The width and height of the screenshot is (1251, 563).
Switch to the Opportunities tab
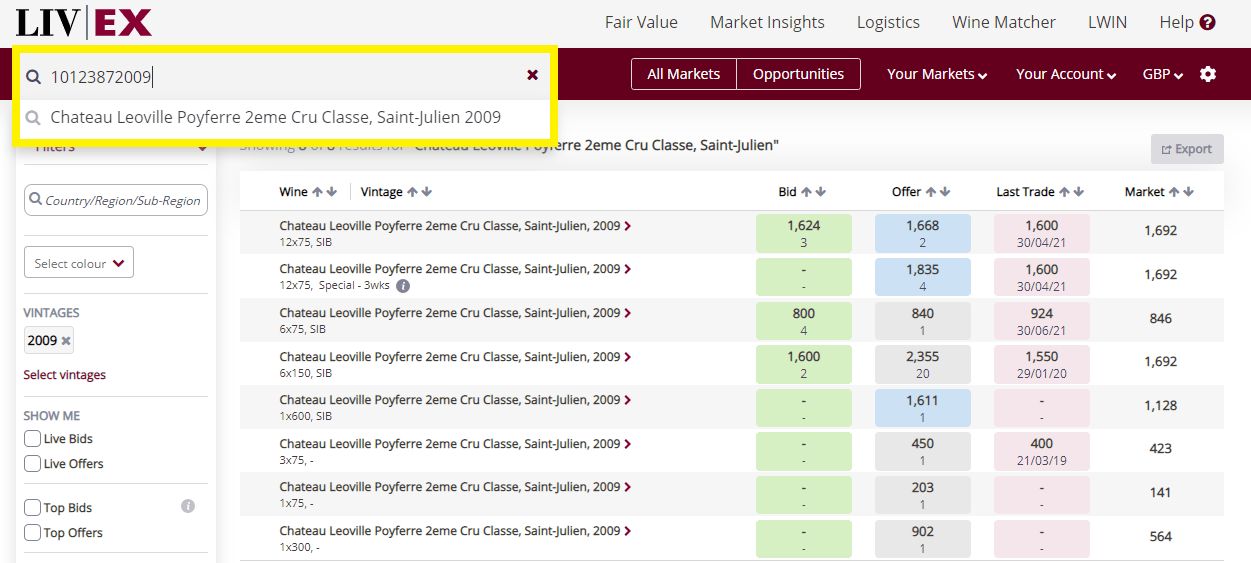click(x=798, y=74)
